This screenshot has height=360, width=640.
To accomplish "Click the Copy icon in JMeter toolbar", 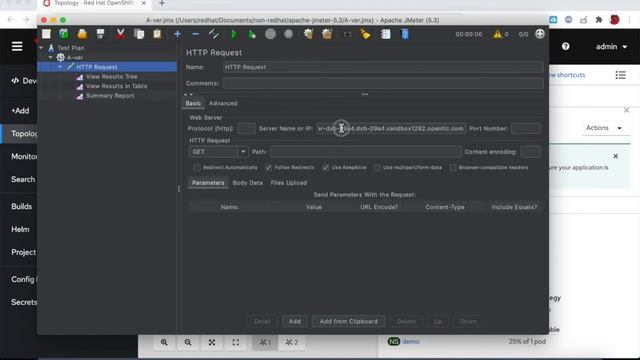I will (139, 34).
